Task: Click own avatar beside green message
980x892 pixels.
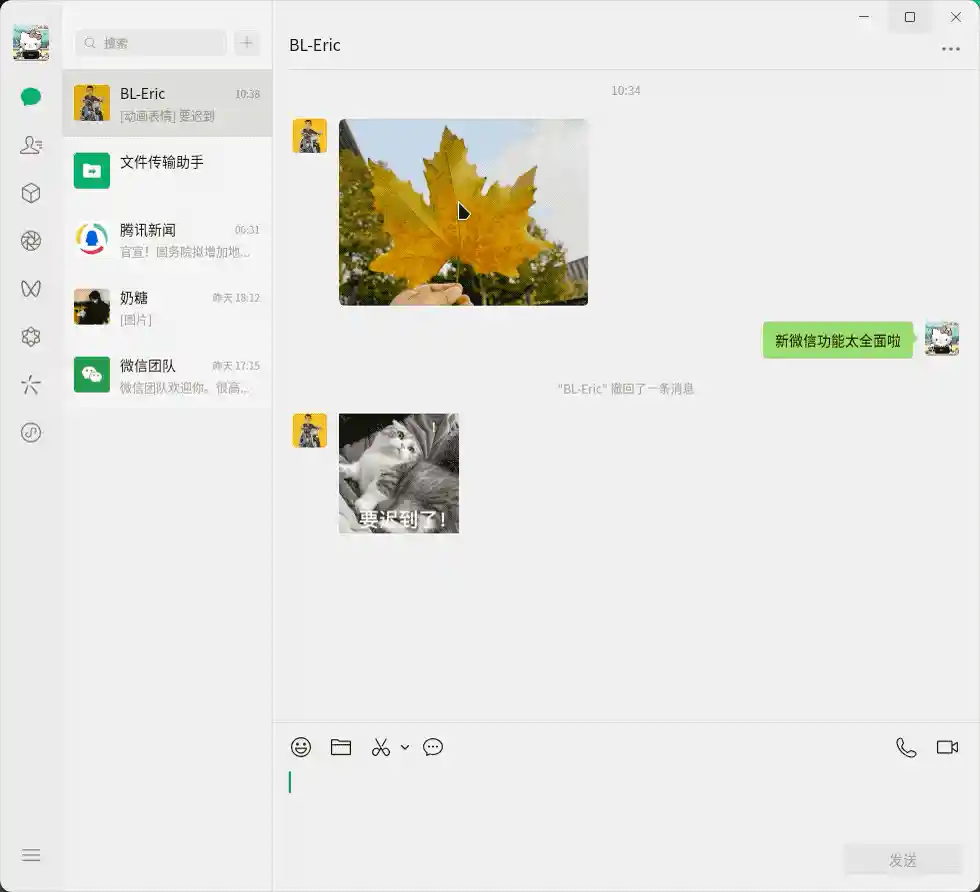Action: point(942,339)
